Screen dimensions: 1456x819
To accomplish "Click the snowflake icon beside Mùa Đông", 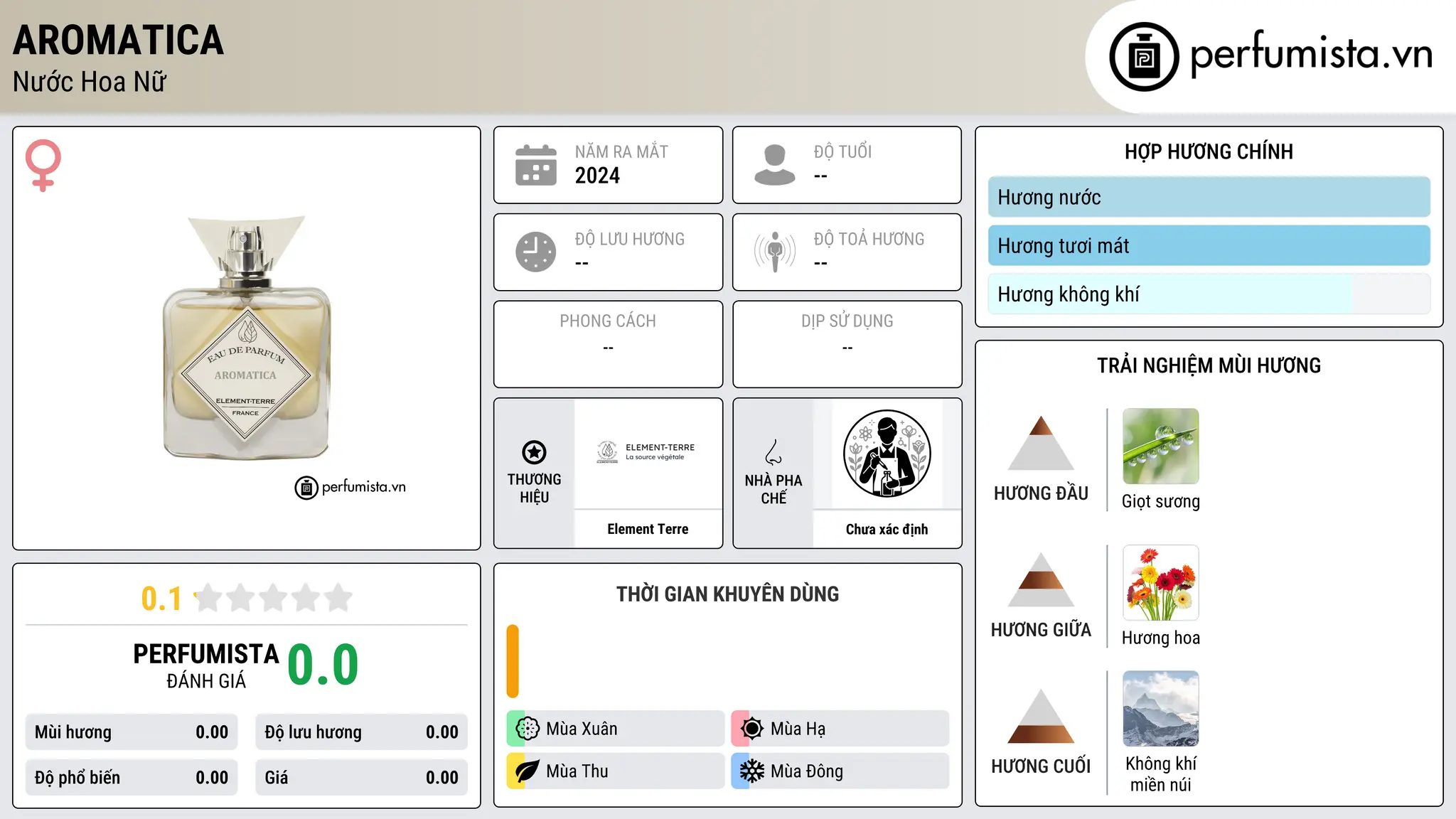I will pos(751,771).
